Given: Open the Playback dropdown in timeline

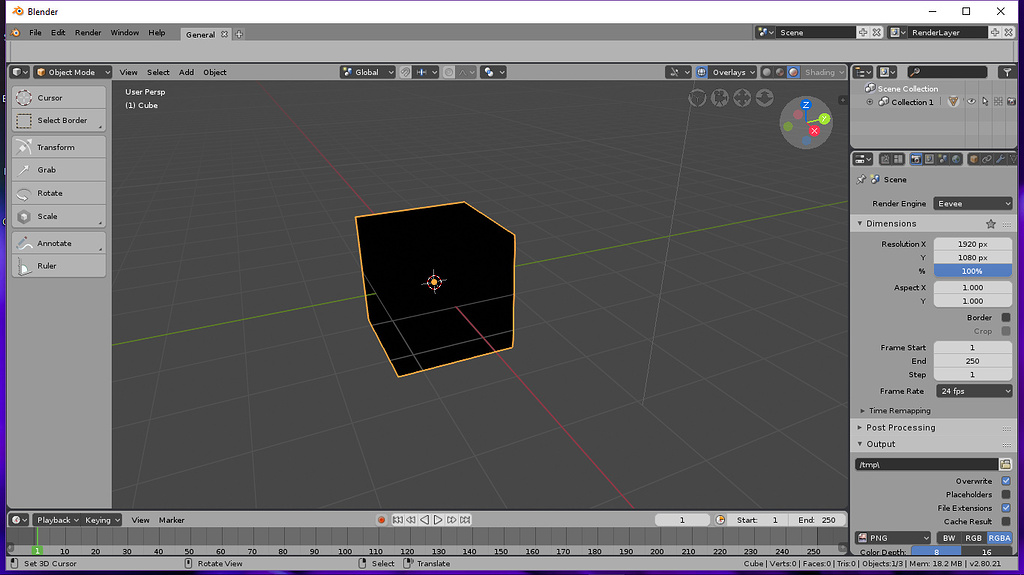Looking at the screenshot, I should (x=57, y=520).
